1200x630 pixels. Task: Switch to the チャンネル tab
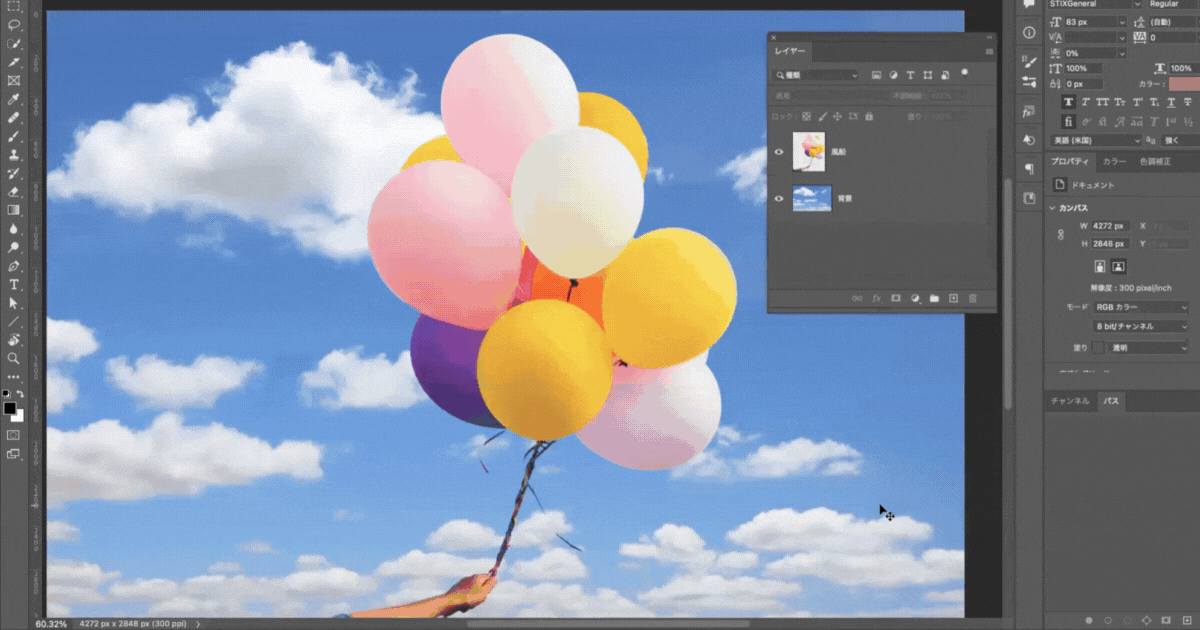click(x=1069, y=401)
